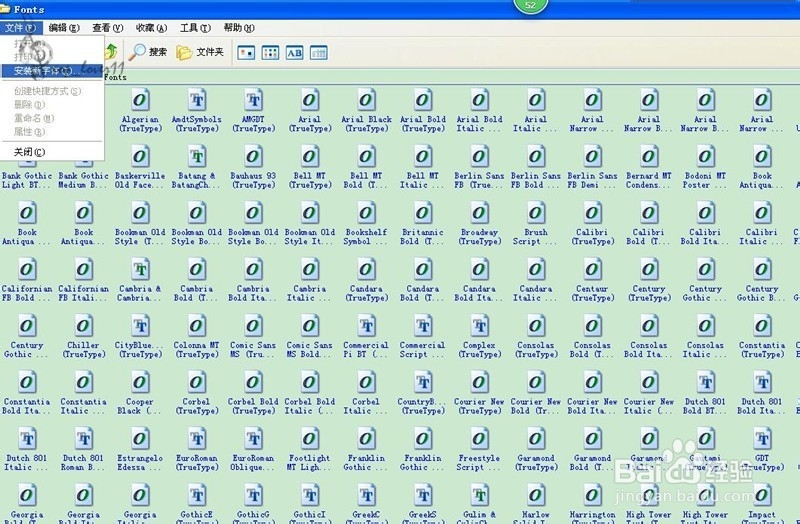Select the Freestyle Script font icon
Image resolution: width=800 pixels, height=524 pixels.
(x=479, y=439)
